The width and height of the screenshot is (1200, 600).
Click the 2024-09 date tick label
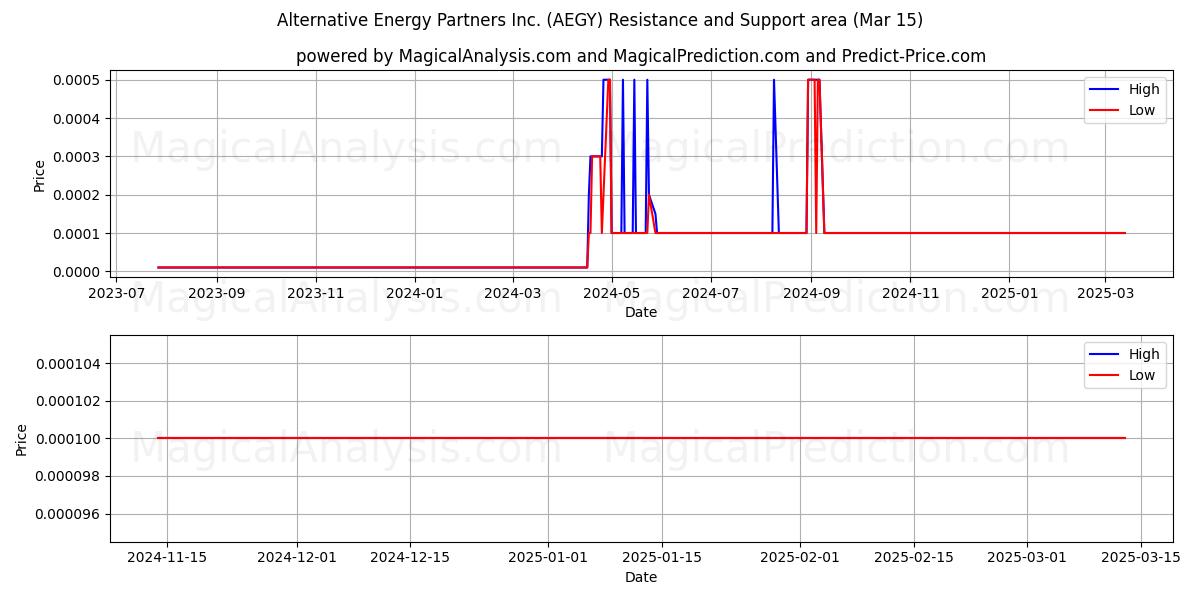(810, 293)
